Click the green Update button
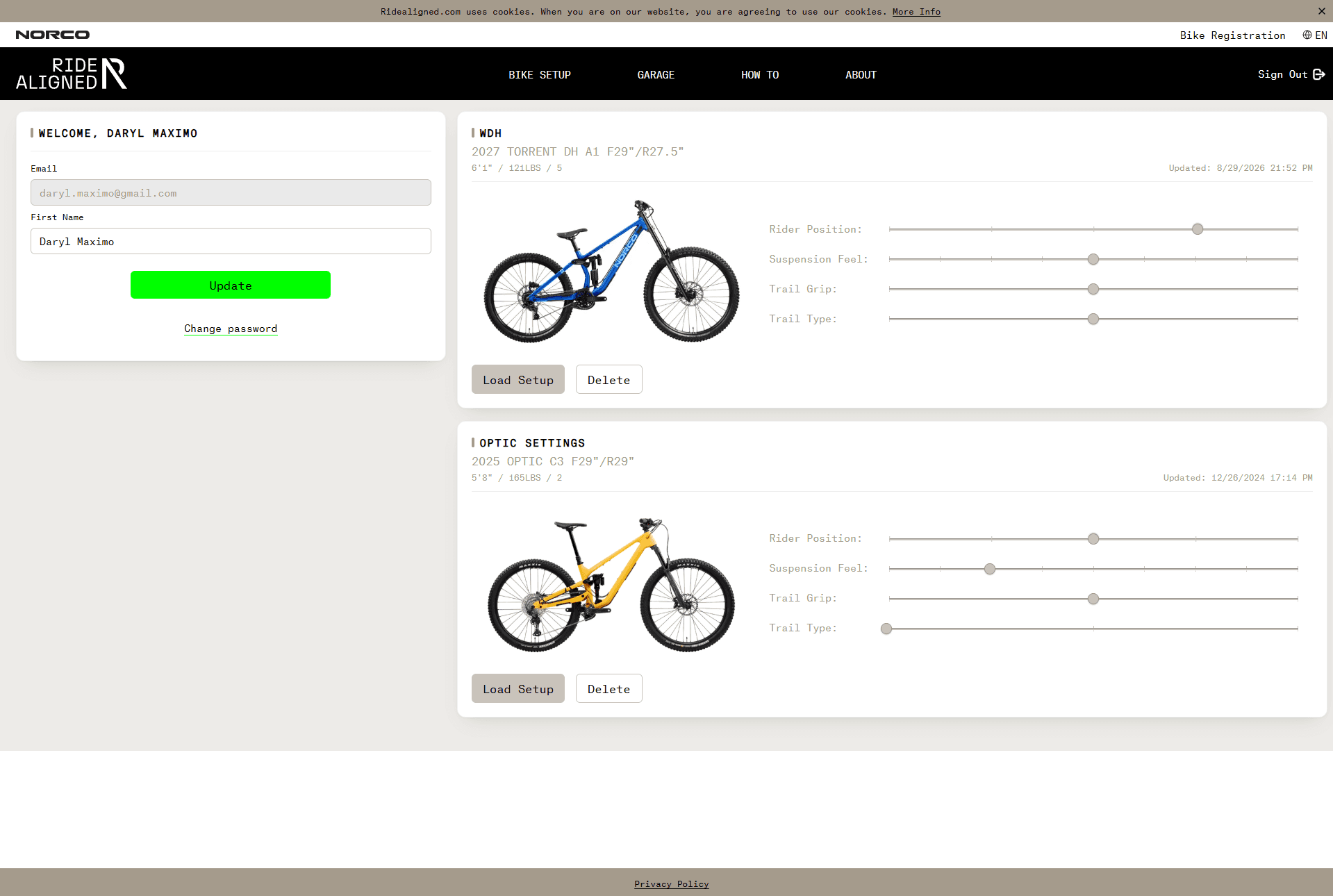This screenshot has height=896, width=1333. coord(231,285)
